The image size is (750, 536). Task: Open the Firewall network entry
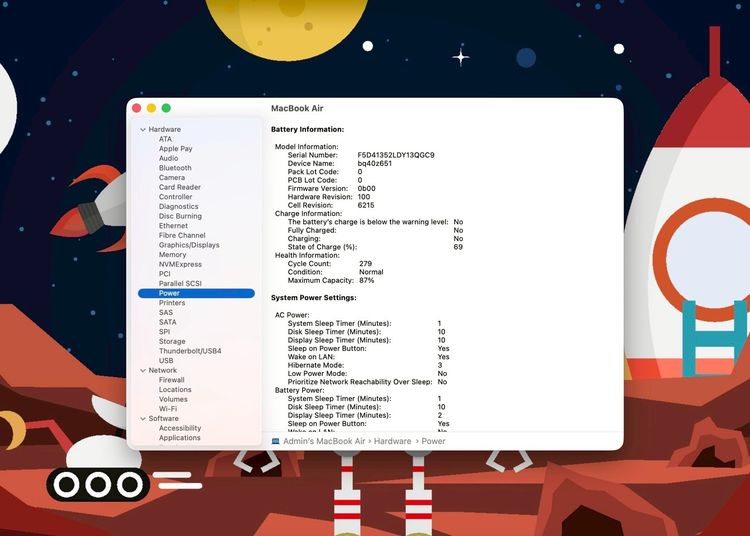(171, 380)
